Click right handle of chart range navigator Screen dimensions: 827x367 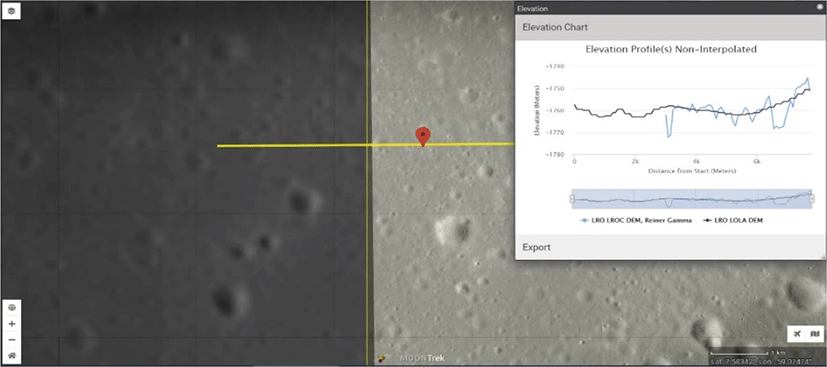(812, 199)
